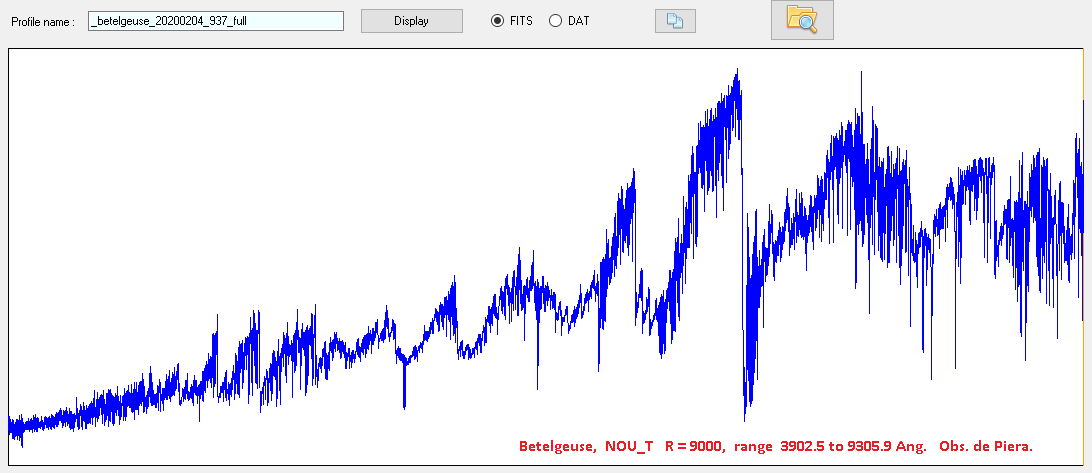Click the 'Obs. de Piera.' text in caption
The image size is (1092, 473).
pos(986,445)
